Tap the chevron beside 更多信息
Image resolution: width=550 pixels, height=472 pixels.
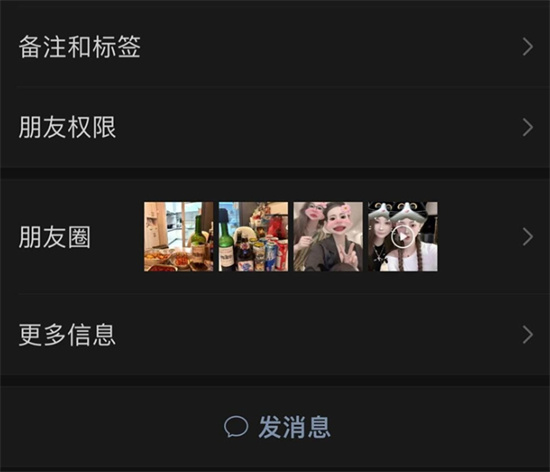(528, 335)
